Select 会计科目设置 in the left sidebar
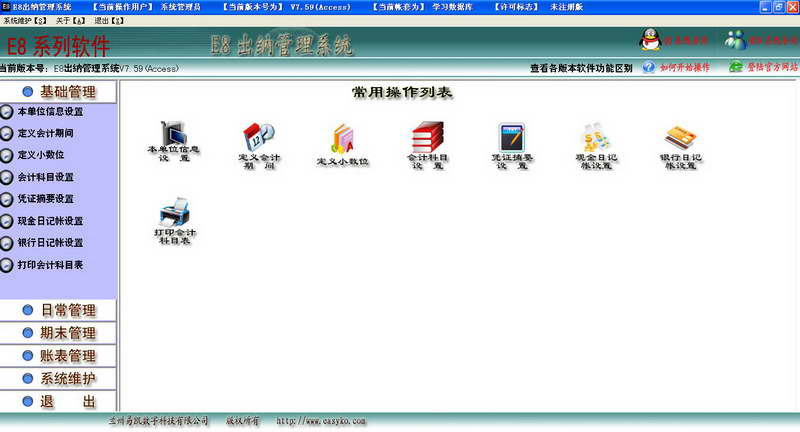The height and width of the screenshot is (432, 800). [46, 177]
